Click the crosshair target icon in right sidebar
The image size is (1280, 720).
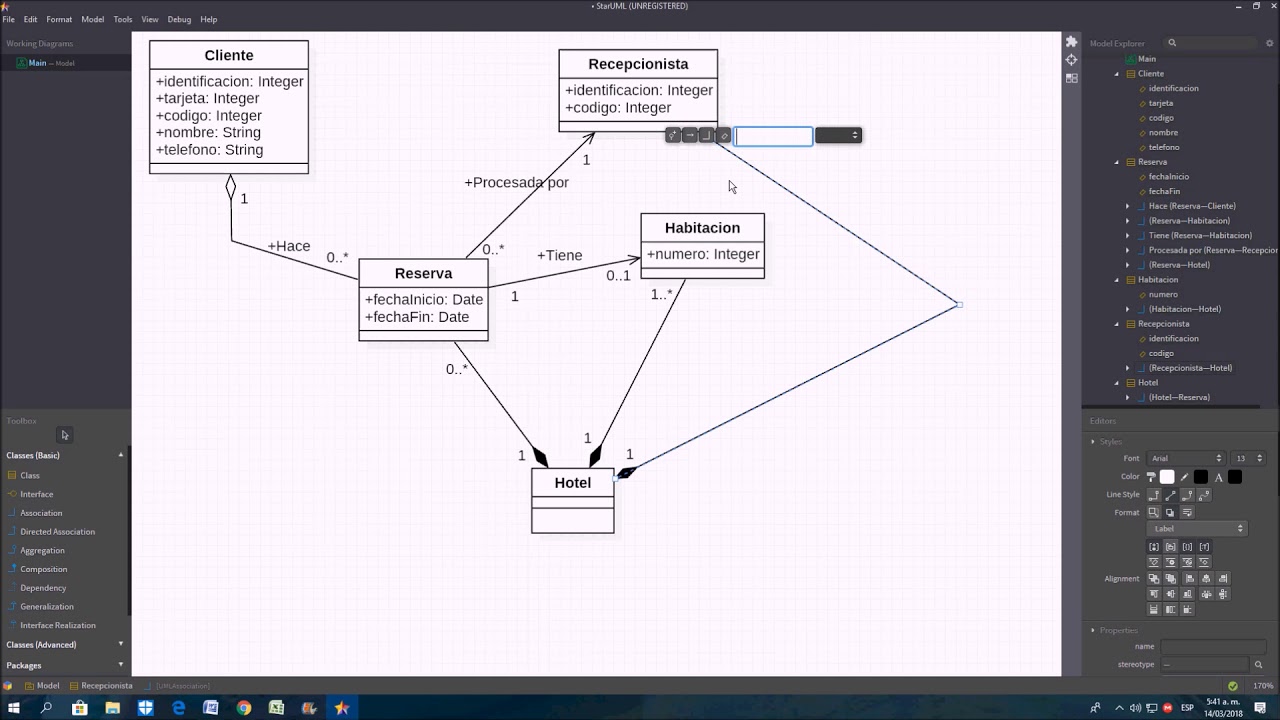1071,60
